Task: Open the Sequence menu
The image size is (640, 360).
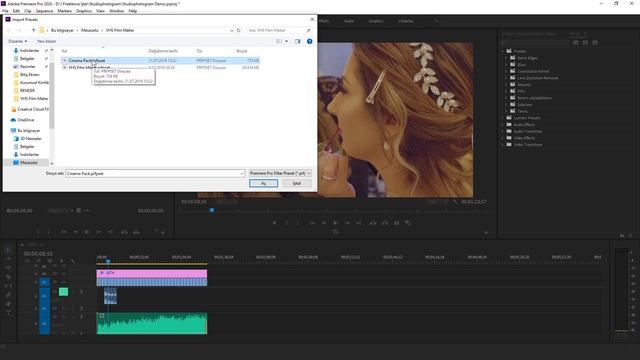Action: pyautogui.click(x=44, y=11)
